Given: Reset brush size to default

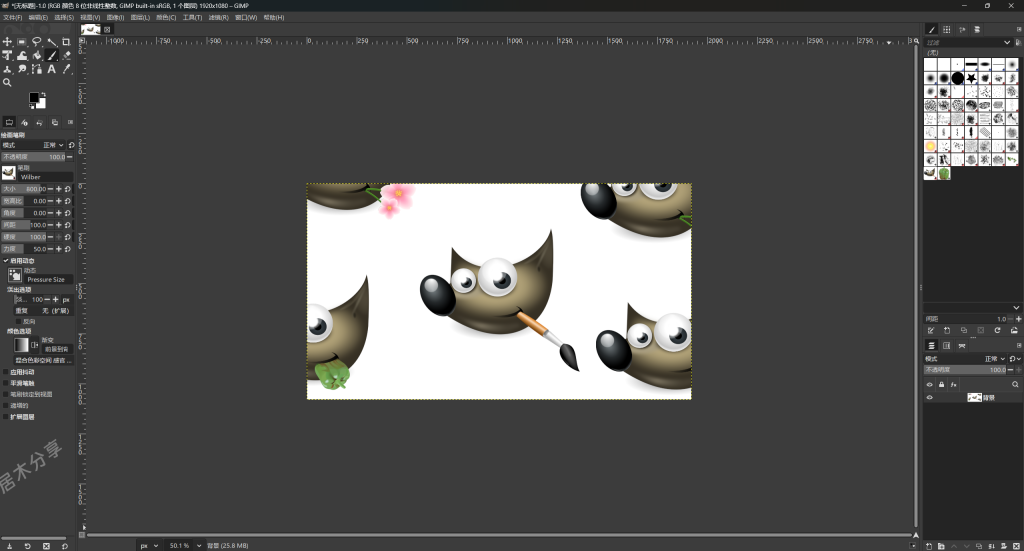Looking at the screenshot, I should (x=68, y=189).
